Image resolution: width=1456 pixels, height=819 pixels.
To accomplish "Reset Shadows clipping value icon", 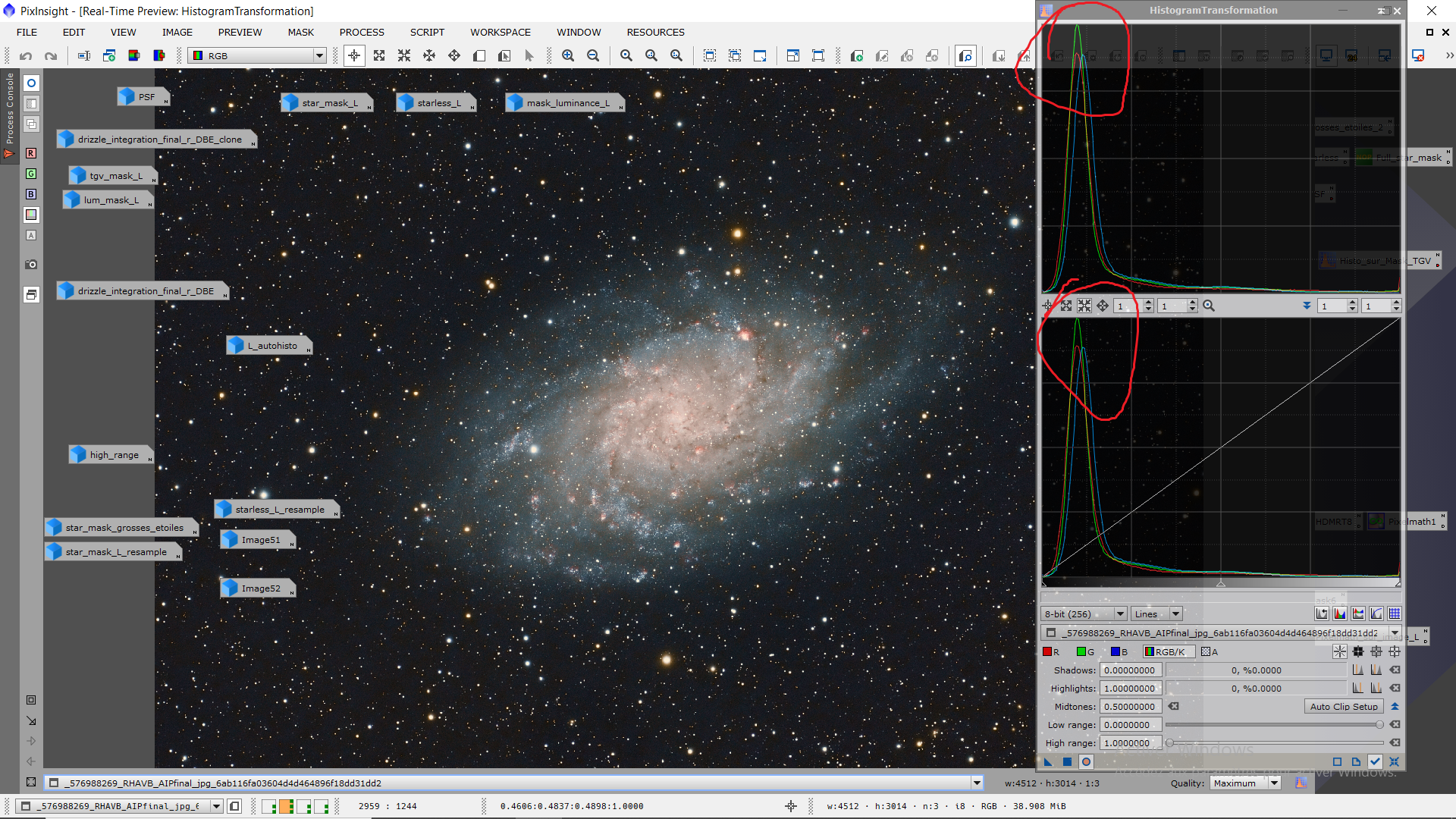I will click(1395, 670).
